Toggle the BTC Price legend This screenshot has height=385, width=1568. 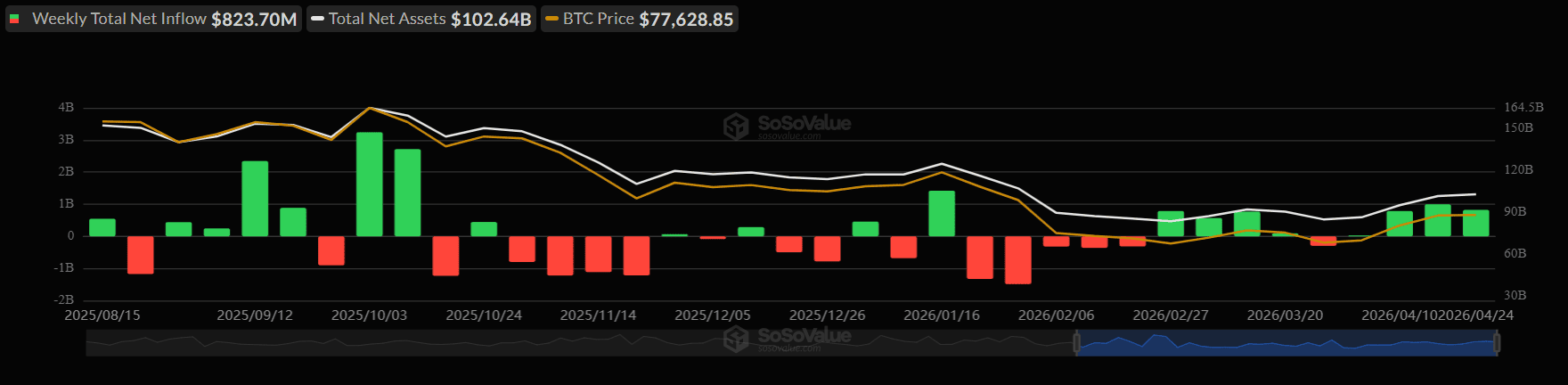tap(640, 19)
